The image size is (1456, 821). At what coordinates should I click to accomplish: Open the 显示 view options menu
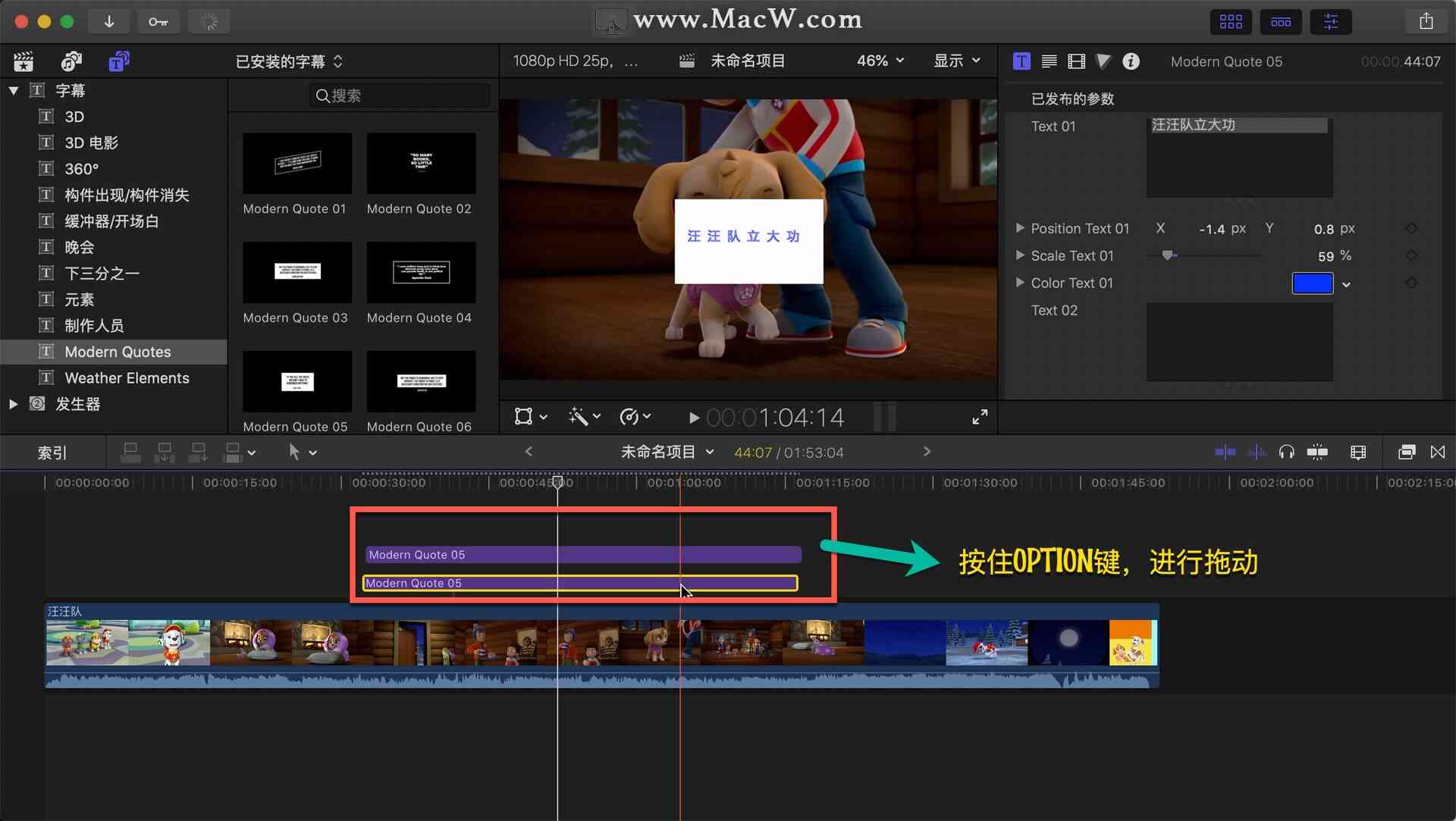pos(956,61)
